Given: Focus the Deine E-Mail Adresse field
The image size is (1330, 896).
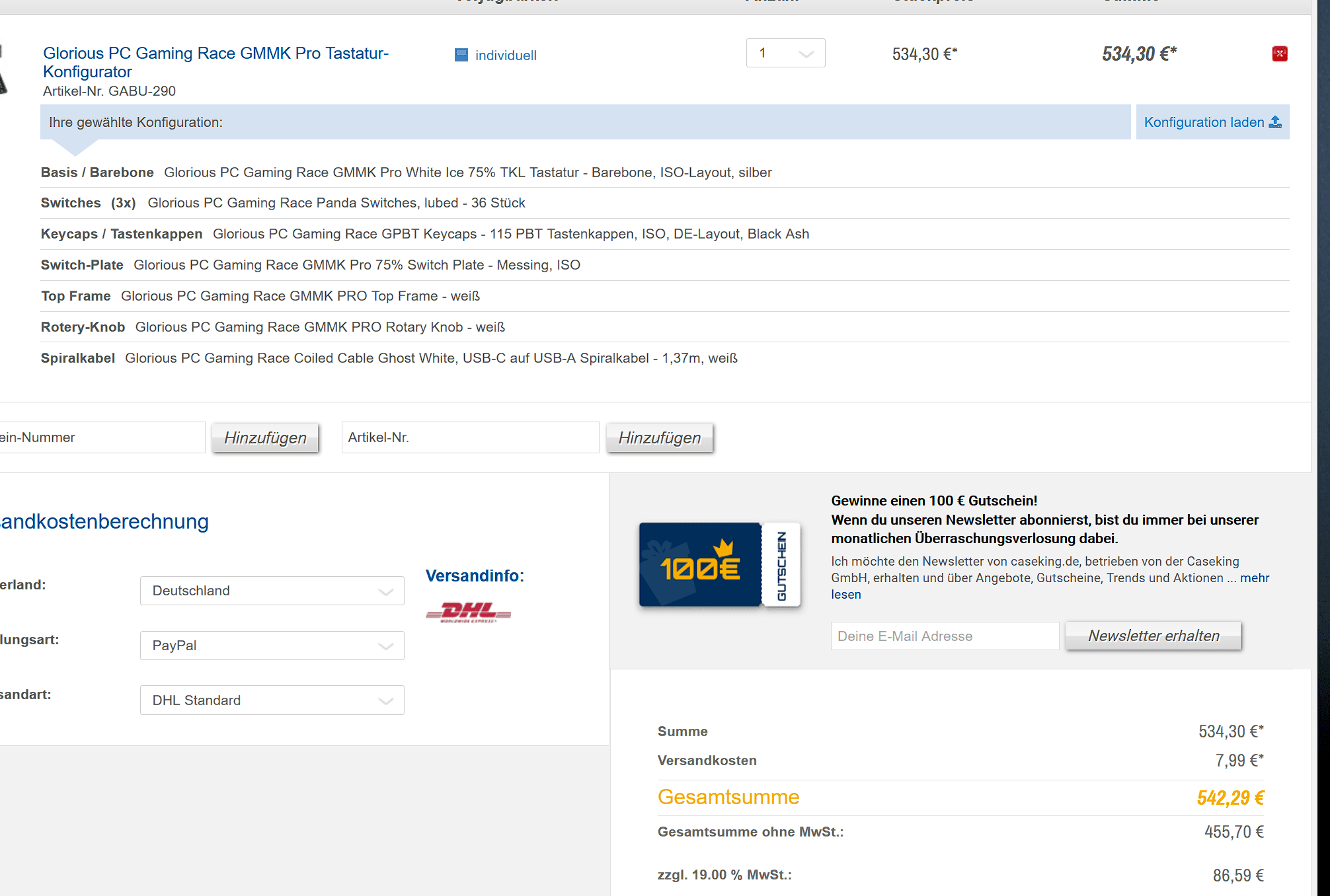Looking at the screenshot, I should point(944,636).
